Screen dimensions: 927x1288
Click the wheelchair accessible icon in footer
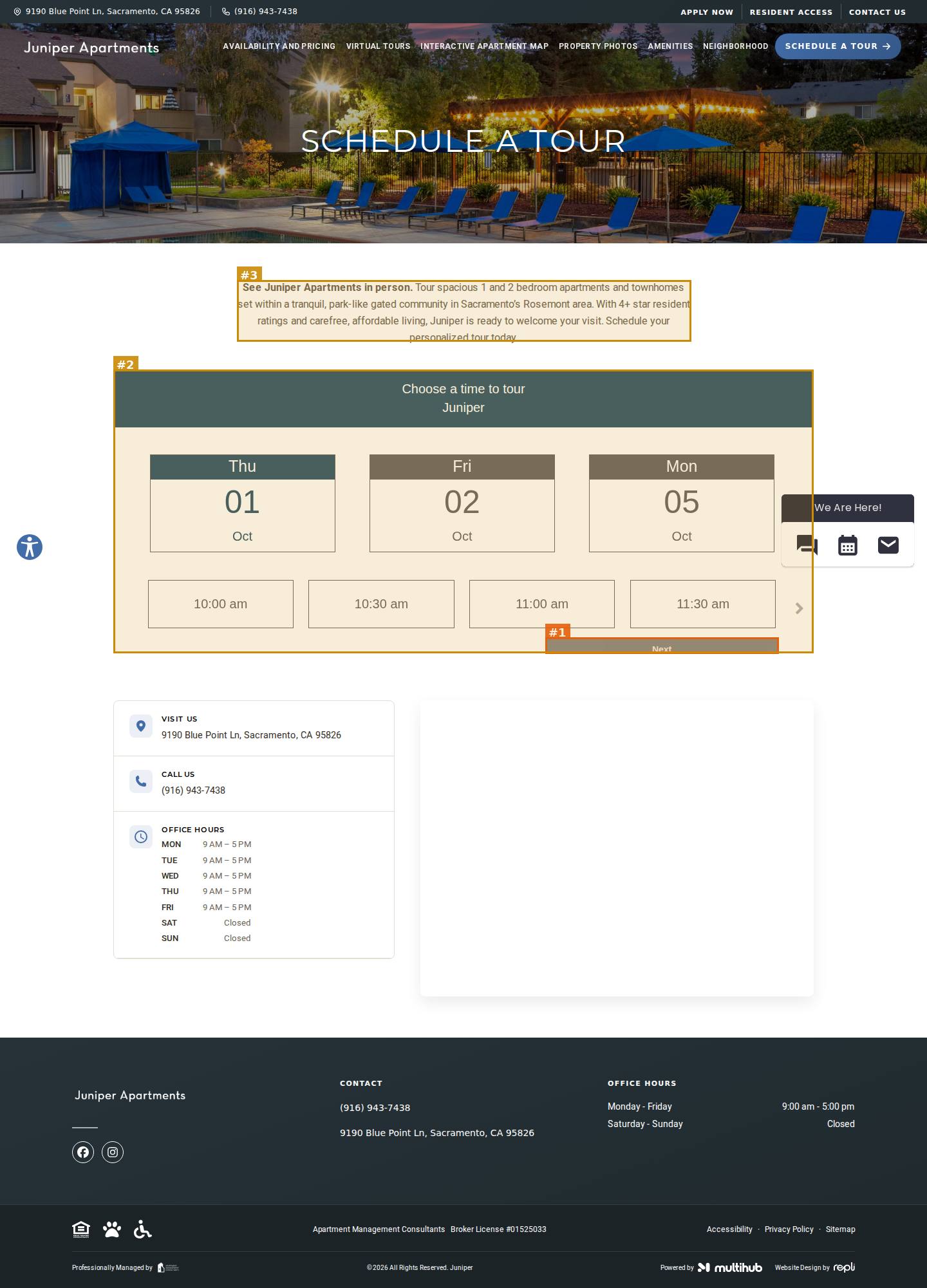[143, 1229]
